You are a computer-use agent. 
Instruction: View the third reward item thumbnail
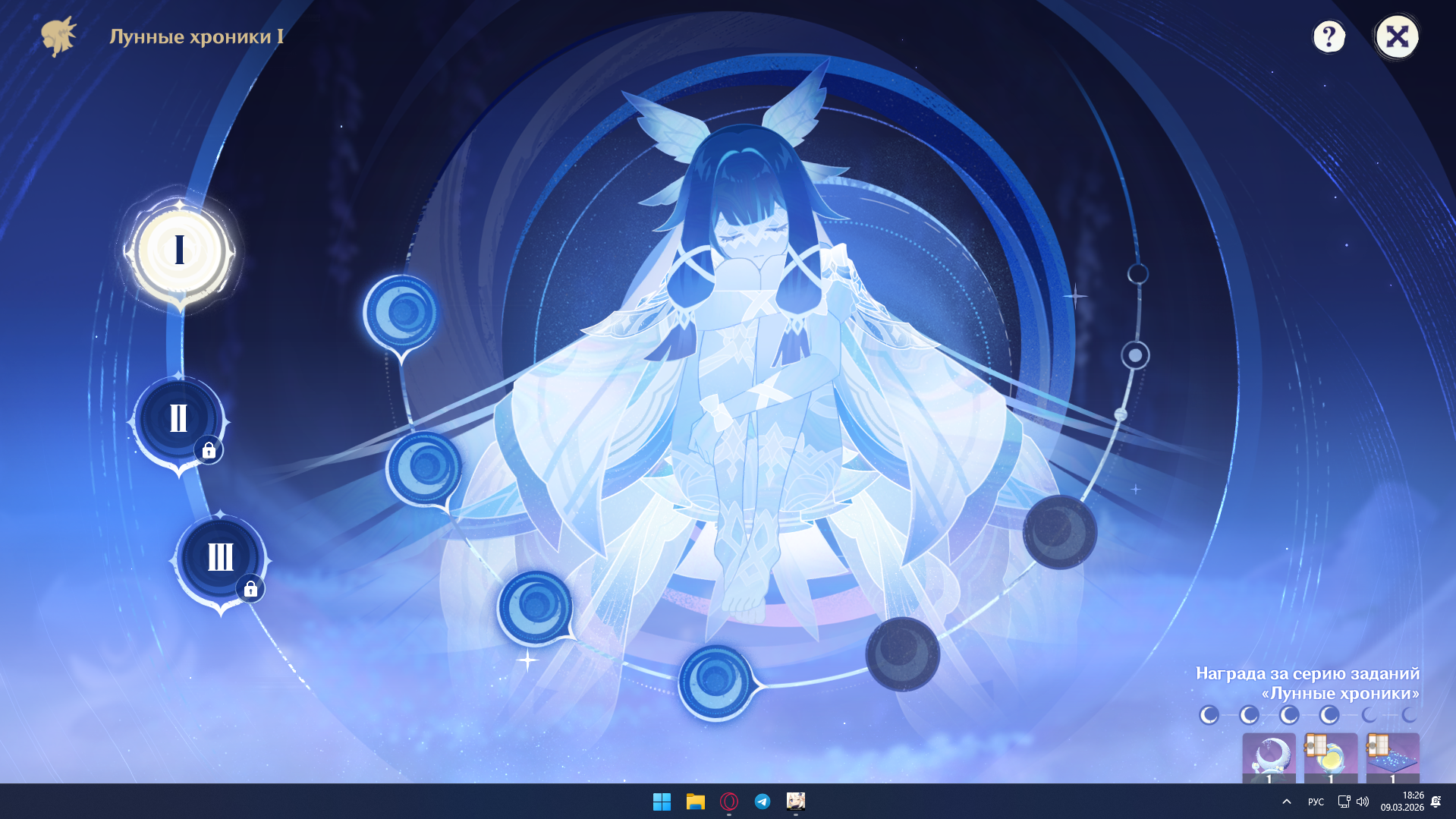1393,758
